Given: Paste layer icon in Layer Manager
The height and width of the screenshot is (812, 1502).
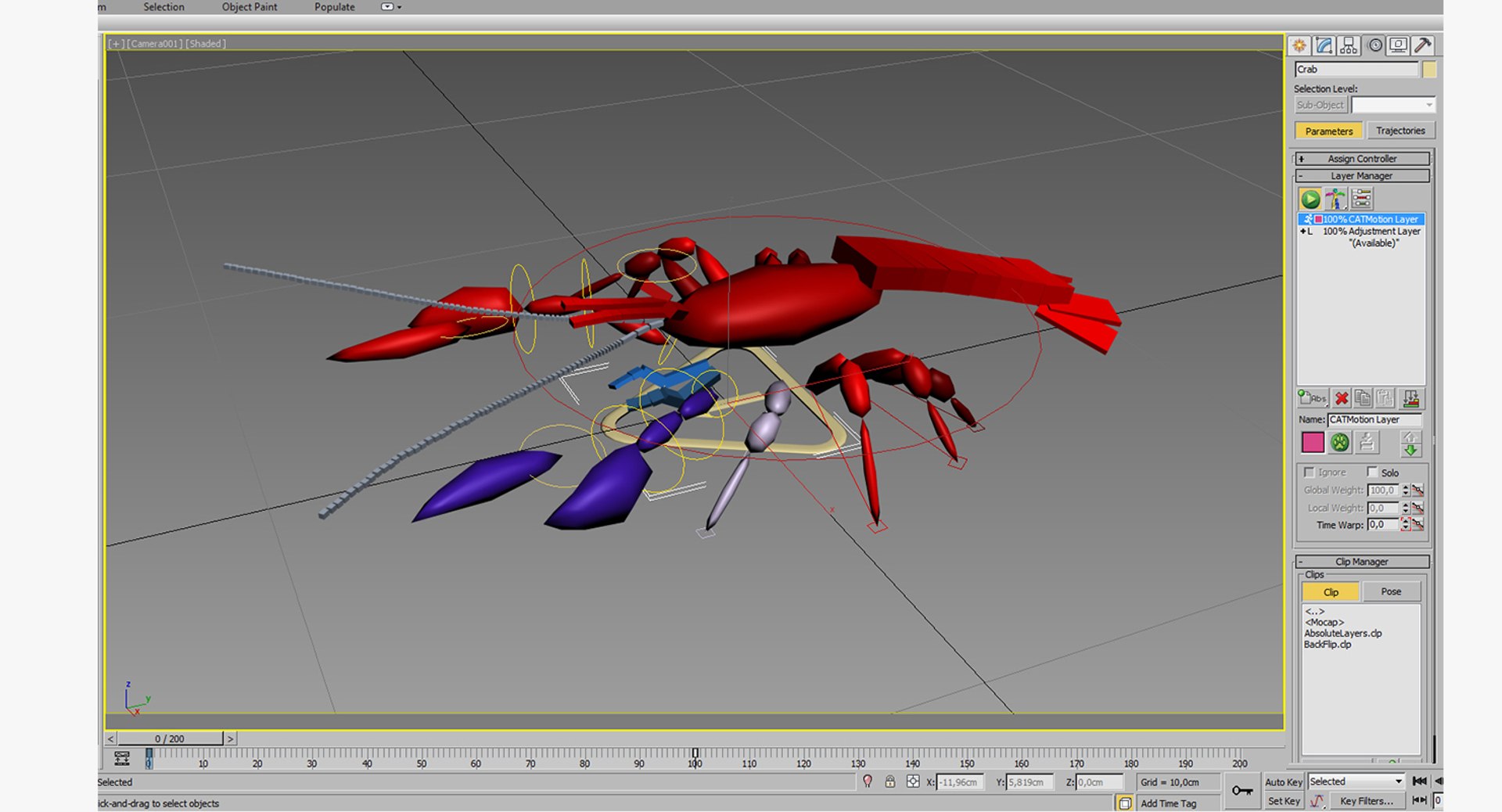Looking at the screenshot, I should tap(1385, 398).
